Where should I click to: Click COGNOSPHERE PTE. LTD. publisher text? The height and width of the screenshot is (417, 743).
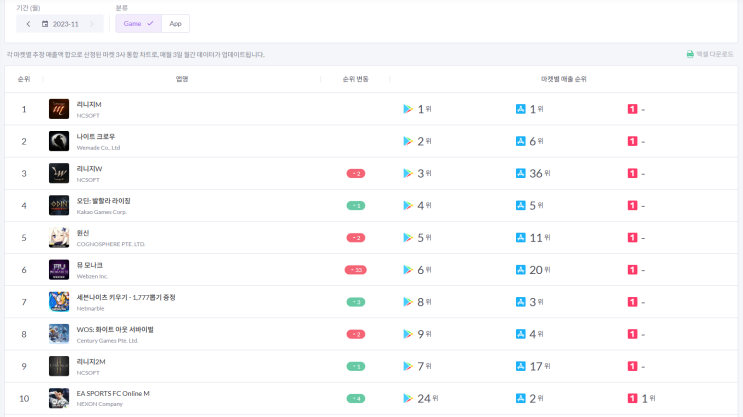(x=111, y=244)
